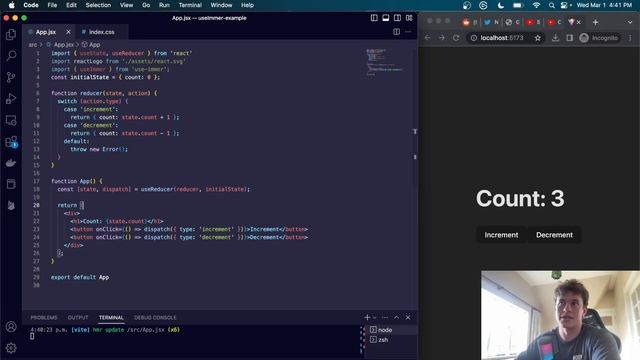640x360 pixels.
Task: Click 'export default App' code line
Action: click(80, 277)
